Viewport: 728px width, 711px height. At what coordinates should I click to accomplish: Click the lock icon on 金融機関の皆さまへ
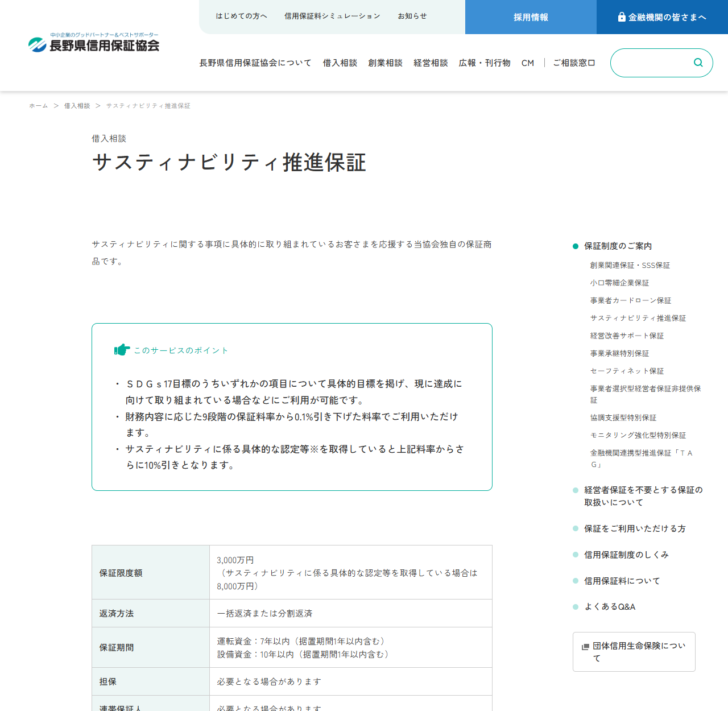pyautogui.click(x=621, y=17)
